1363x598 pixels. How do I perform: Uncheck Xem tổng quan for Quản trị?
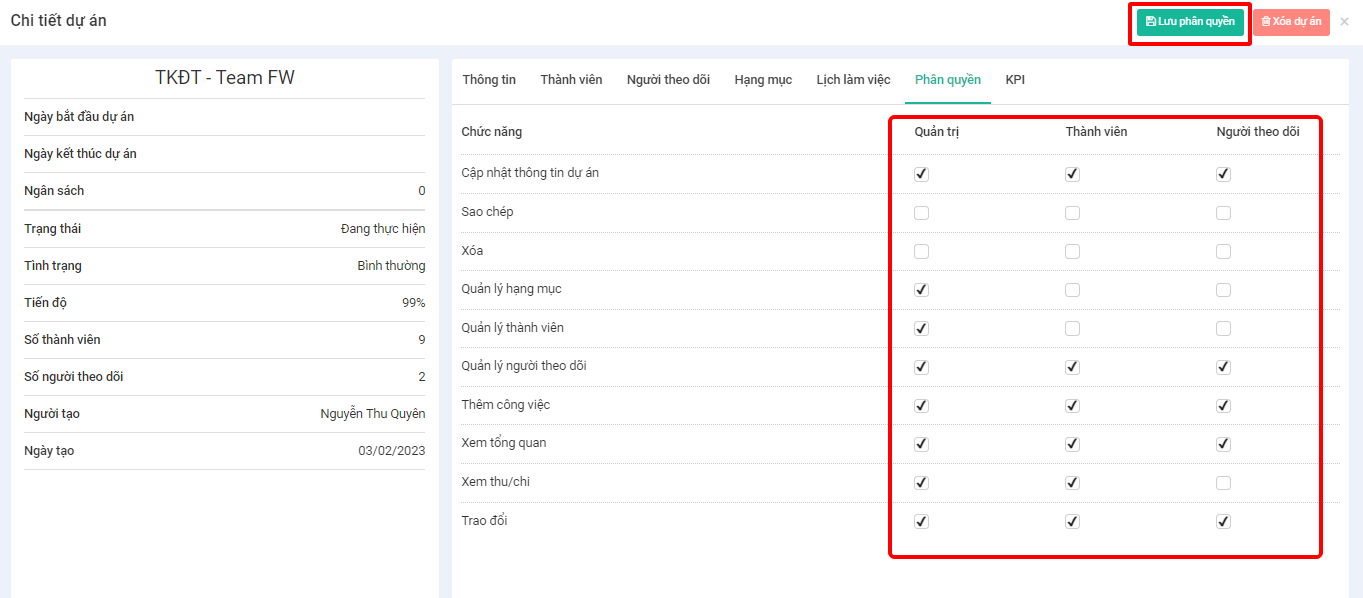coord(922,444)
